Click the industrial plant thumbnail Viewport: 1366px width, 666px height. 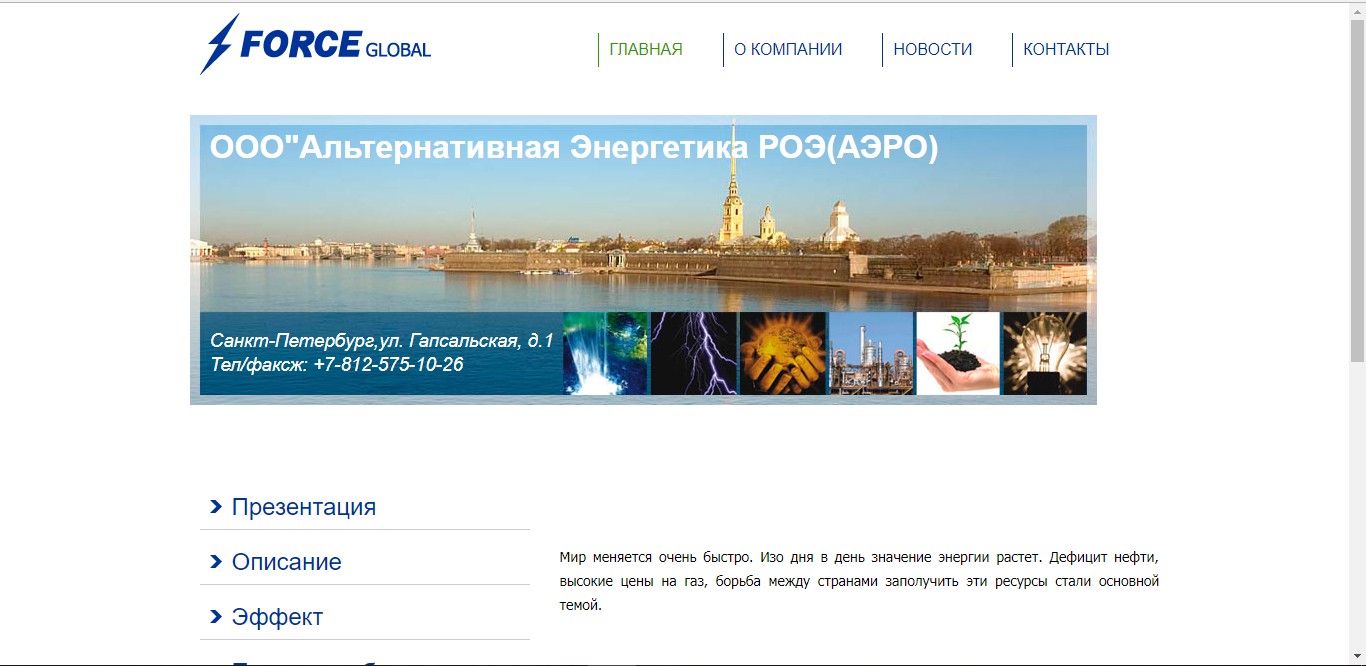tap(871, 353)
